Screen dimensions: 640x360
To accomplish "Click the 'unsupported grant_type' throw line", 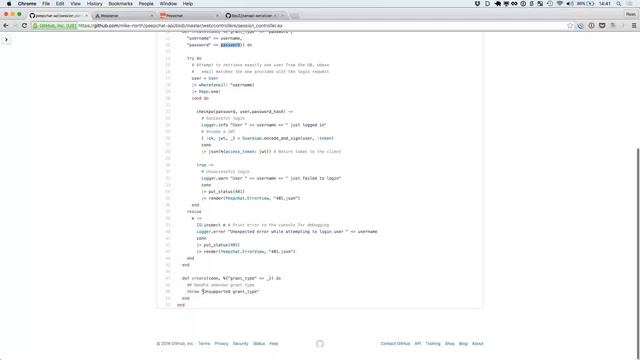I will pos(223,291).
